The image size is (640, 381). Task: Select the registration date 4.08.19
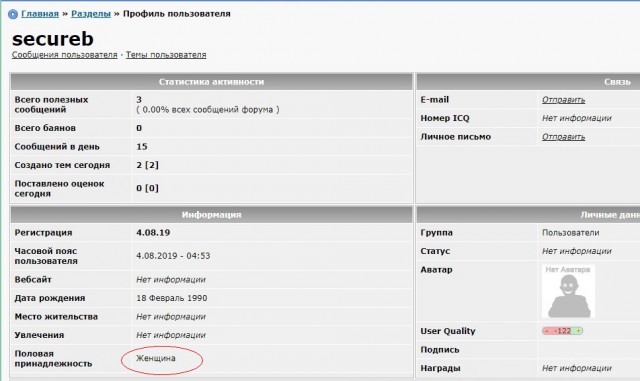[153, 233]
